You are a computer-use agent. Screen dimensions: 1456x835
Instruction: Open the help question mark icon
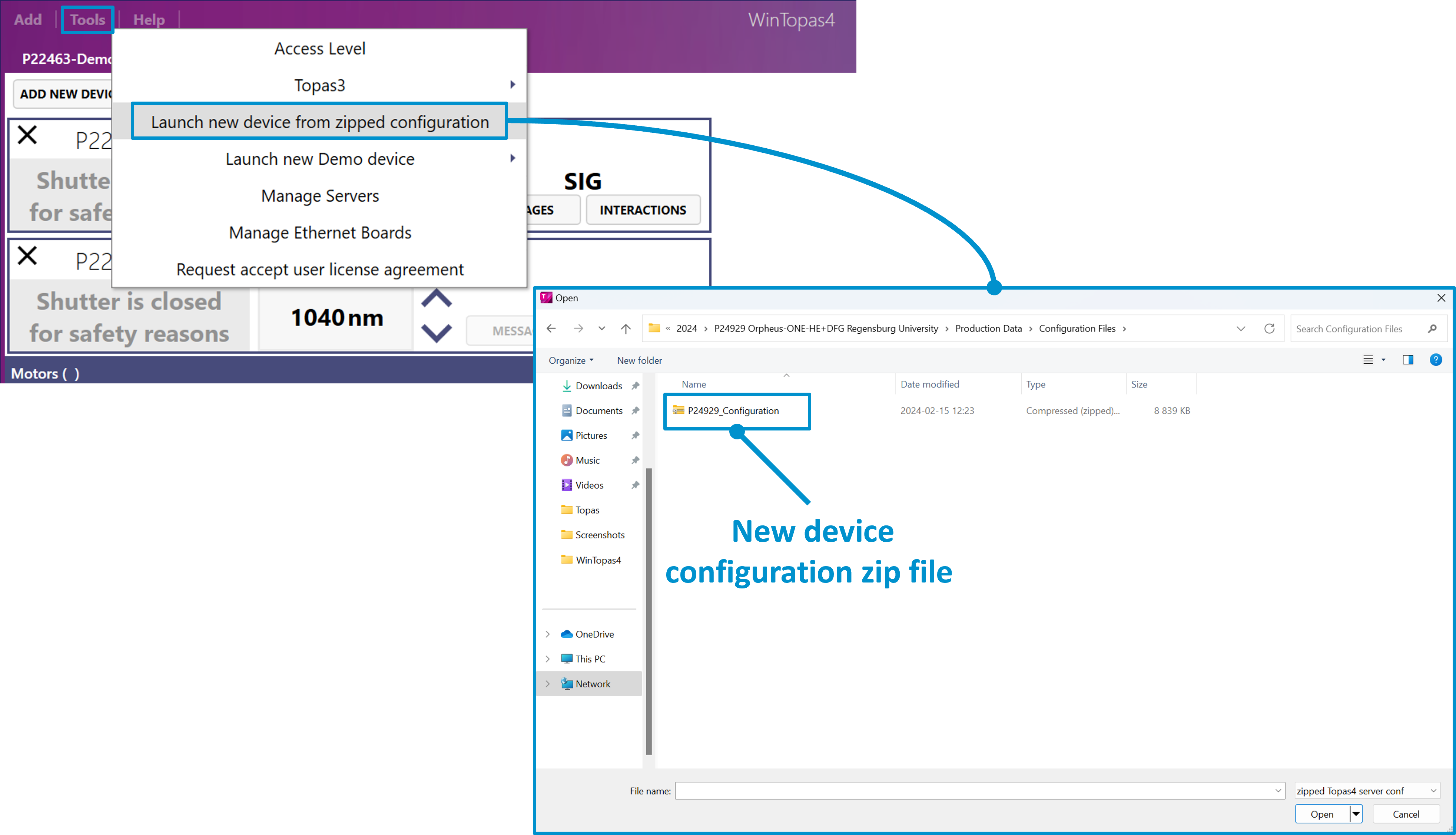pos(1435,360)
